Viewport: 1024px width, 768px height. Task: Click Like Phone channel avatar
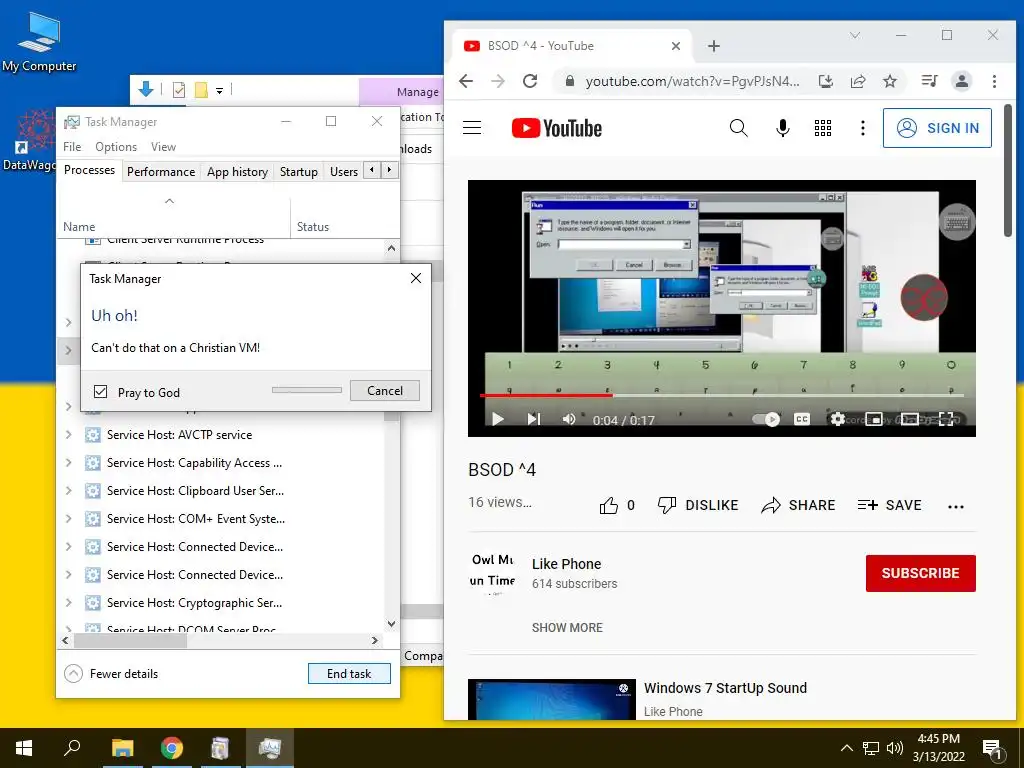pos(492,573)
